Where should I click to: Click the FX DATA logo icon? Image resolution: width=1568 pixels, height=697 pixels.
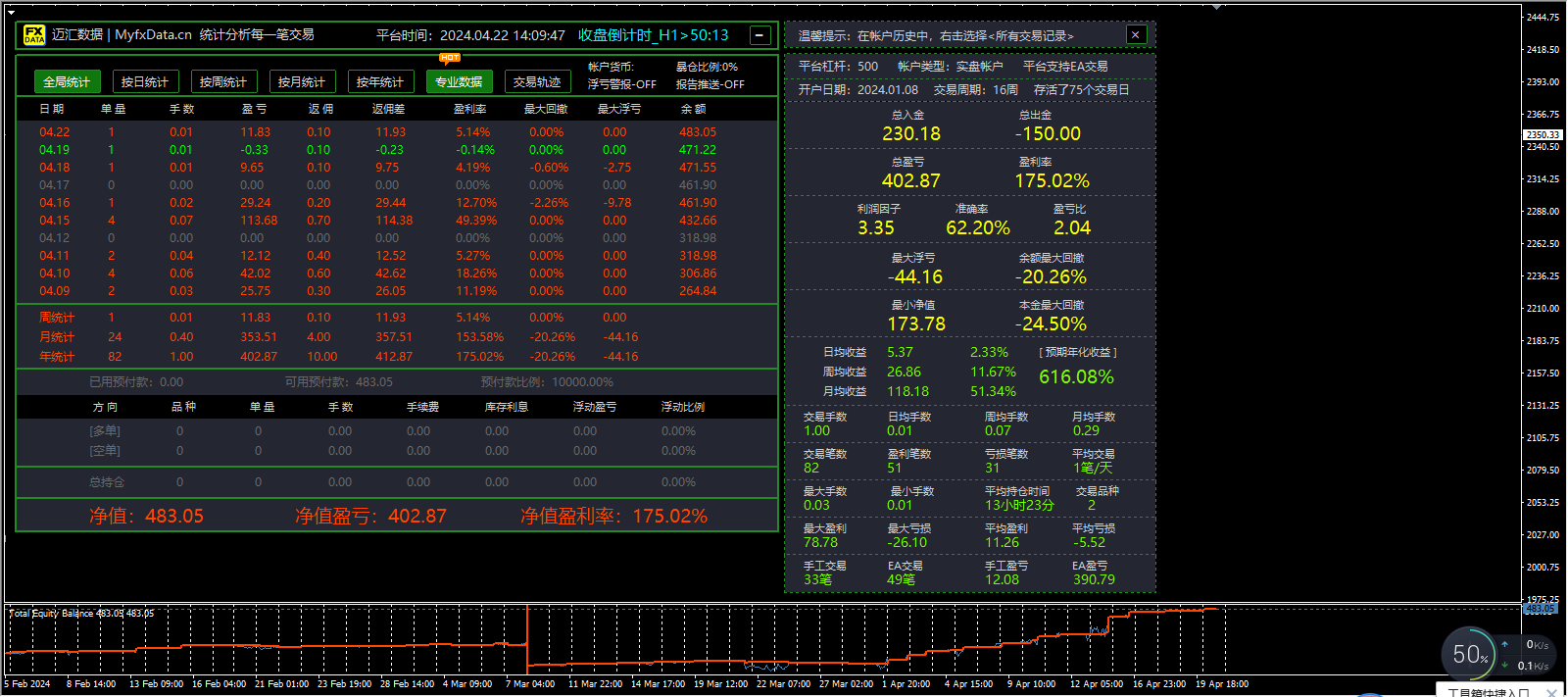coord(34,35)
